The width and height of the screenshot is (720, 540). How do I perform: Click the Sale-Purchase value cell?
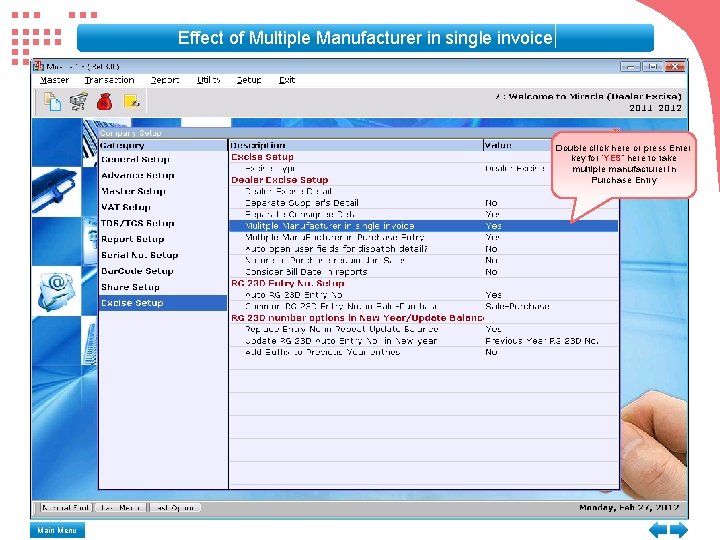tap(518, 306)
